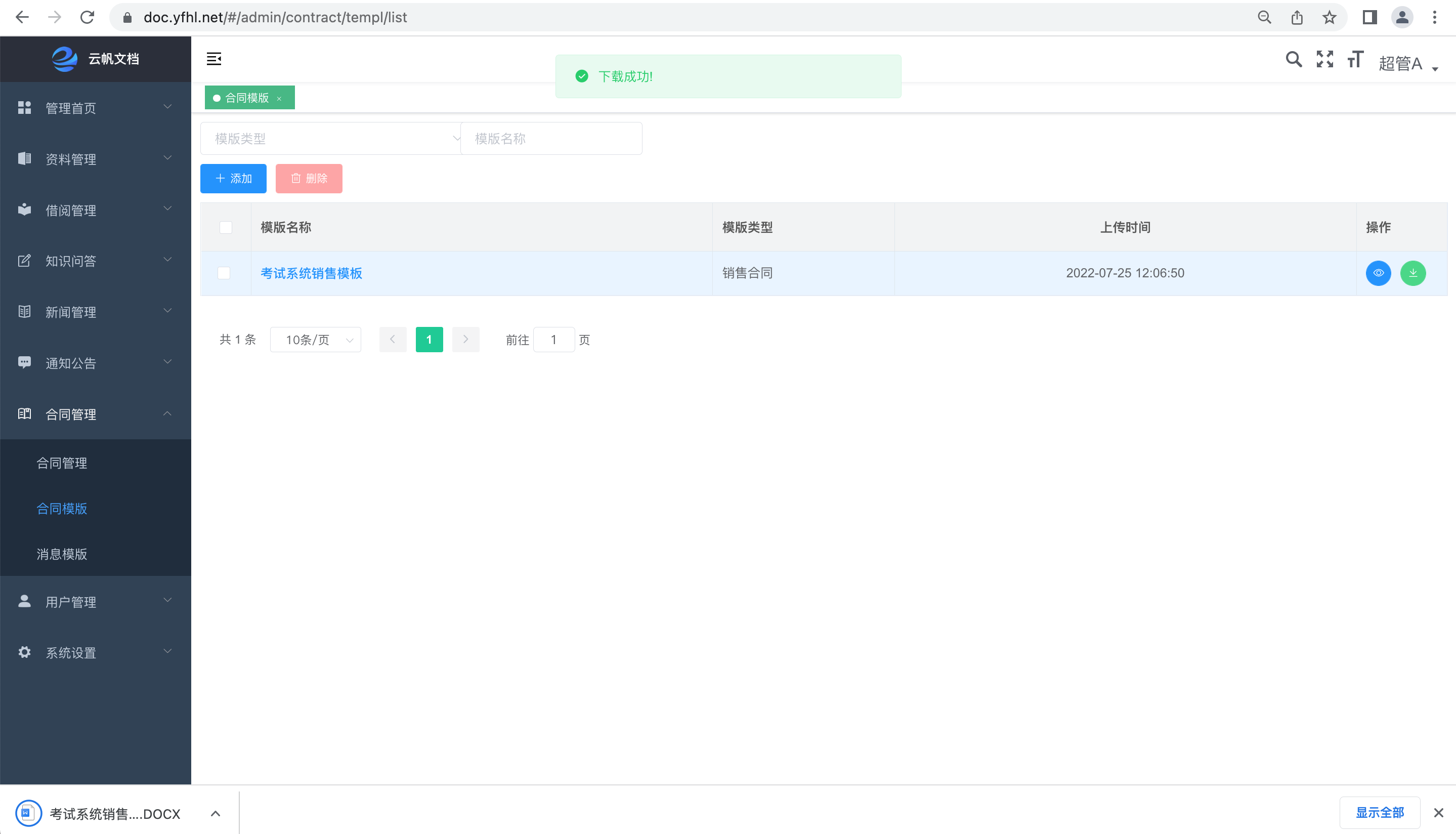Click the 知识问答 edit icon
1456x834 pixels.
pos(25,261)
